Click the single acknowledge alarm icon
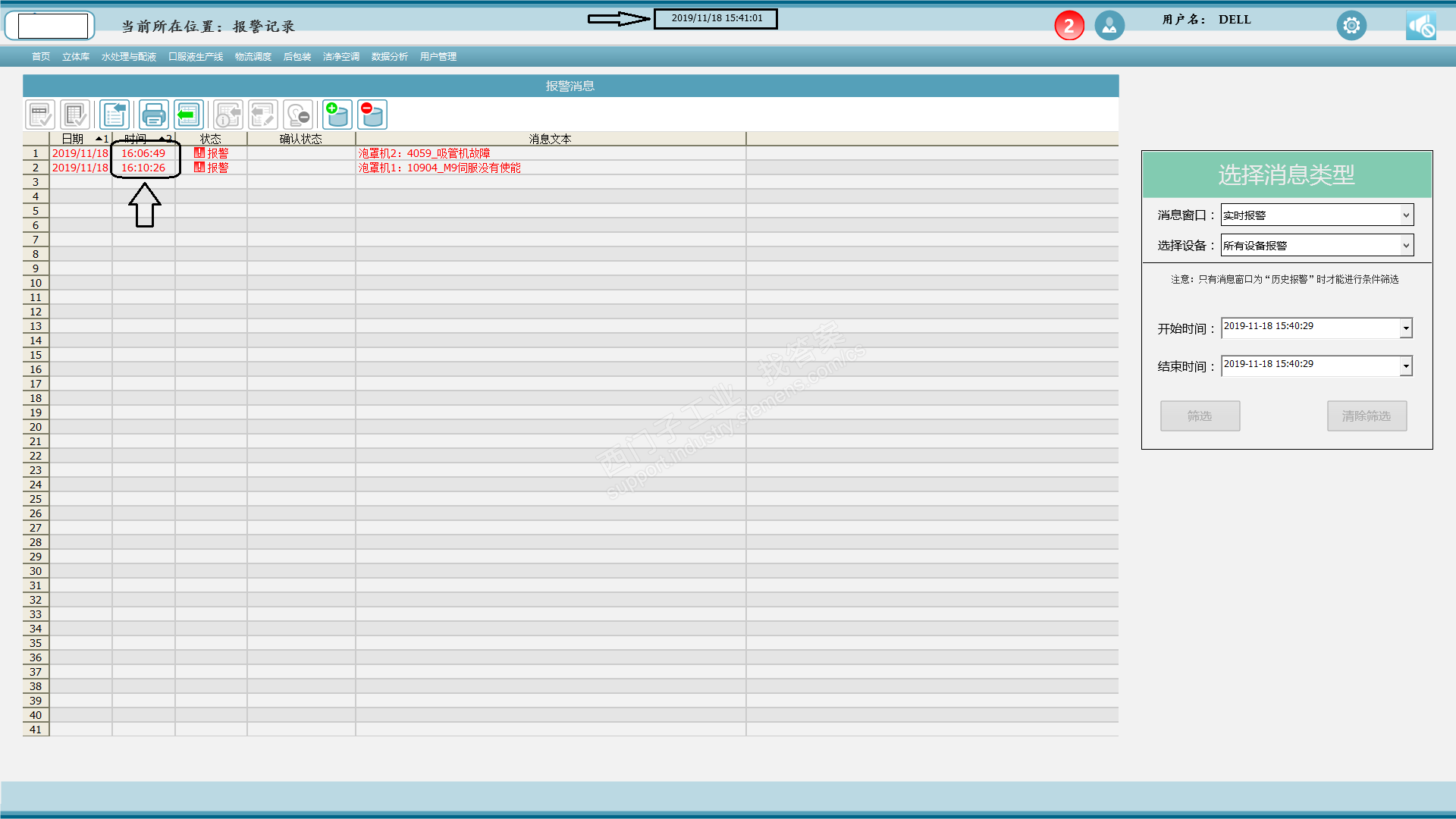The image size is (1456, 819). coord(40,115)
